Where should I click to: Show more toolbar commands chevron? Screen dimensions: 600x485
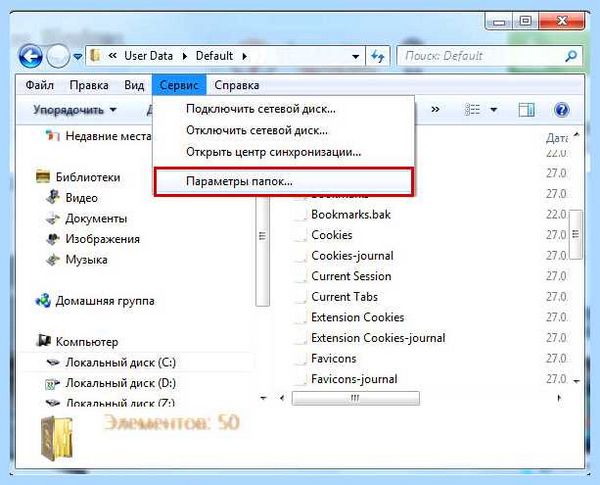pos(435,109)
